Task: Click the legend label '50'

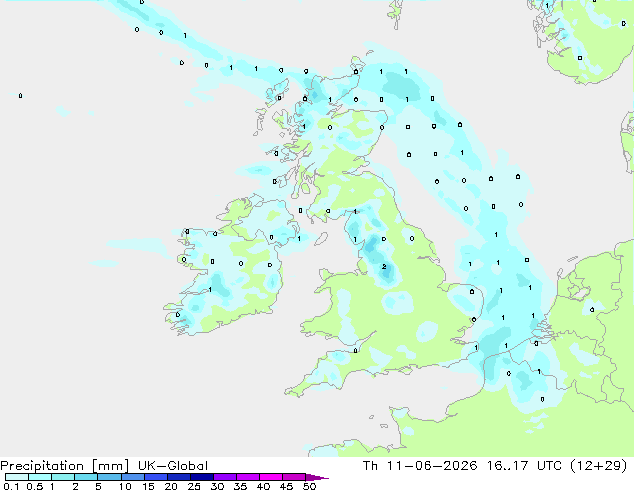Action: (309, 486)
